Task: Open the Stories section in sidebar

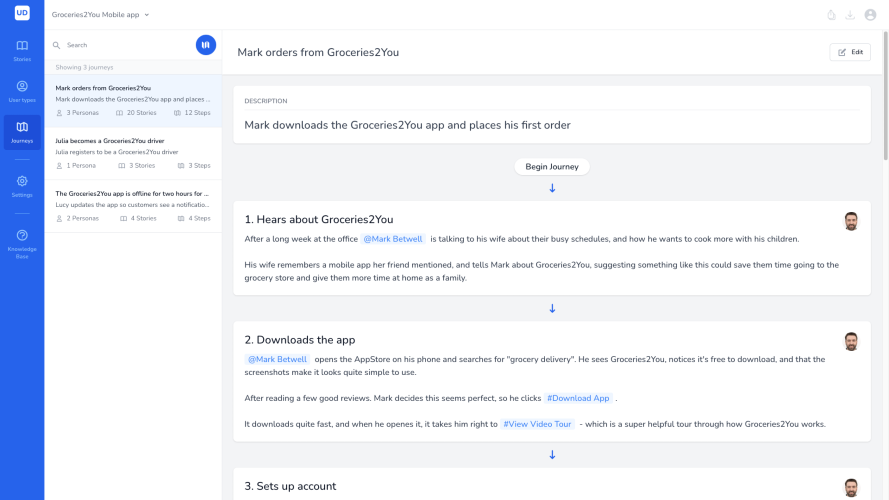Action: (x=22, y=50)
